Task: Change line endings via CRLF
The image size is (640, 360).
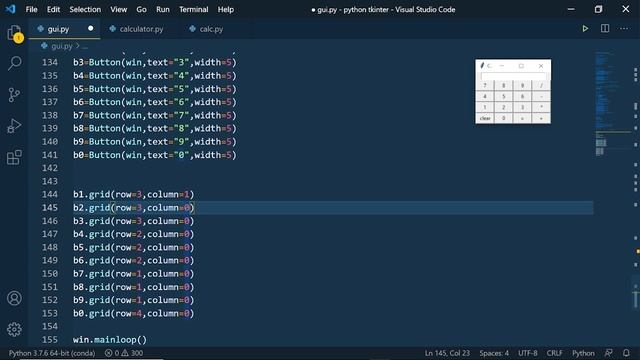Action: (554, 353)
